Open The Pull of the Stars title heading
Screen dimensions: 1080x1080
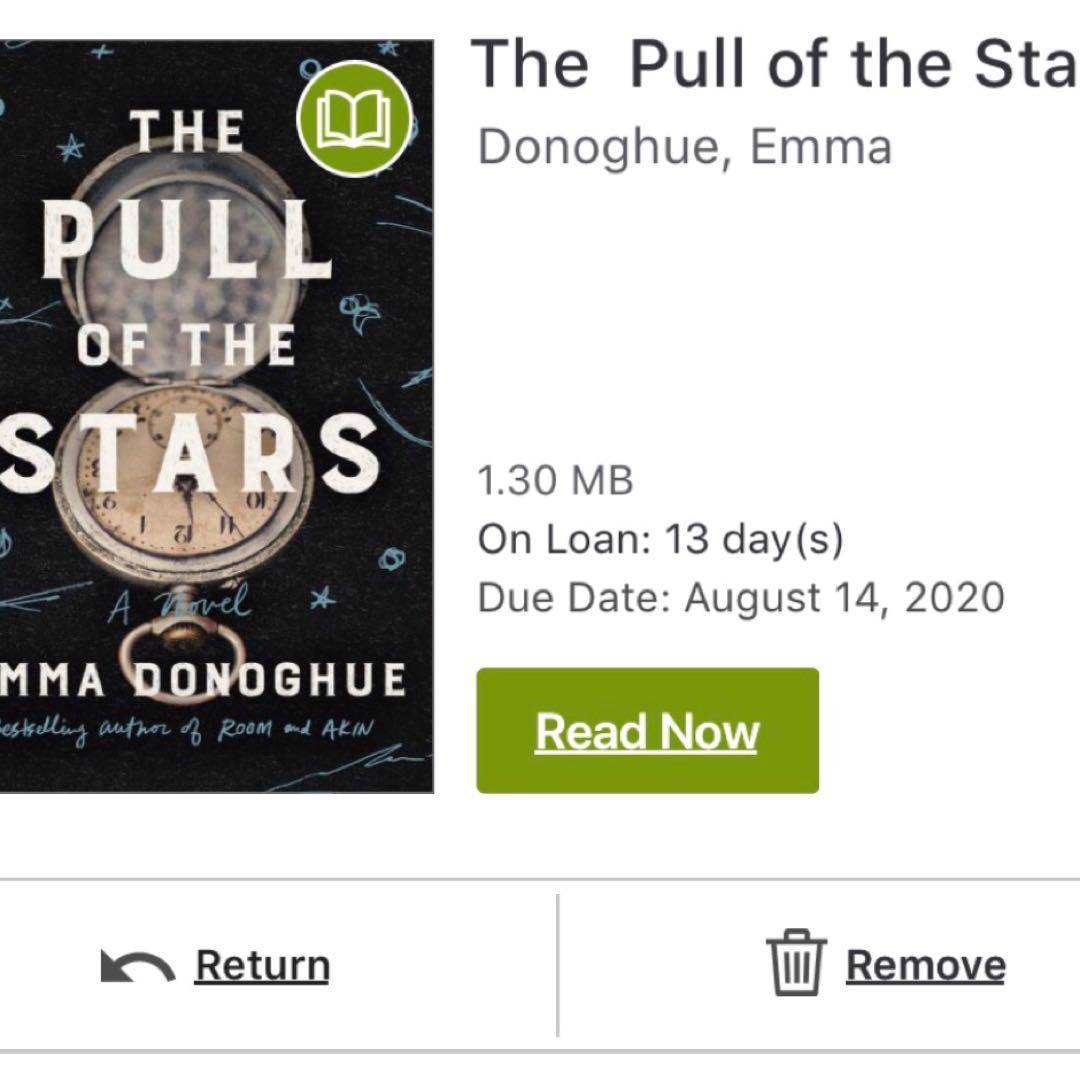(774, 64)
